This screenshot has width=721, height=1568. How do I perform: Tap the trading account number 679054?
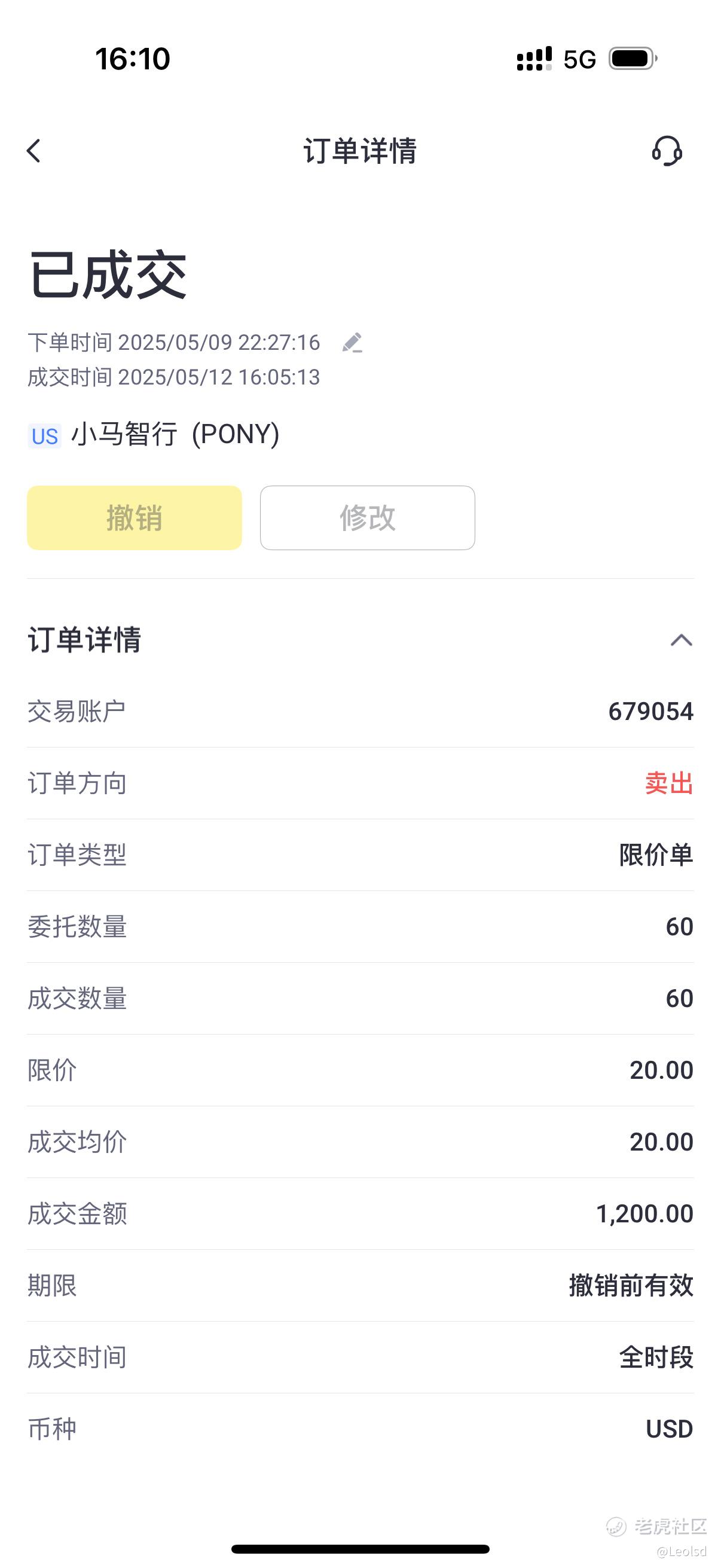click(x=650, y=712)
